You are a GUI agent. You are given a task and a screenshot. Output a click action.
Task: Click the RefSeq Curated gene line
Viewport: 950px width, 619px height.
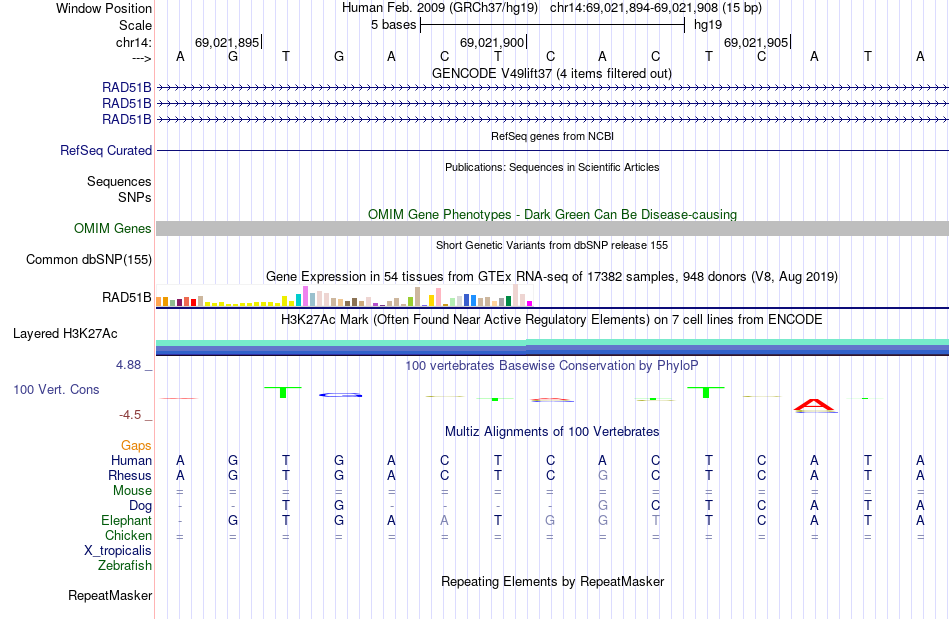pyautogui.click(x=552, y=150)
